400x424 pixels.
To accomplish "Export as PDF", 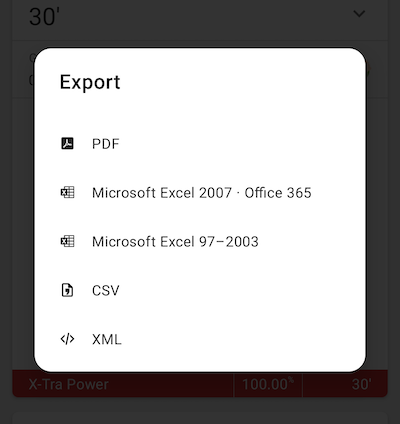I will coord(200,144).
